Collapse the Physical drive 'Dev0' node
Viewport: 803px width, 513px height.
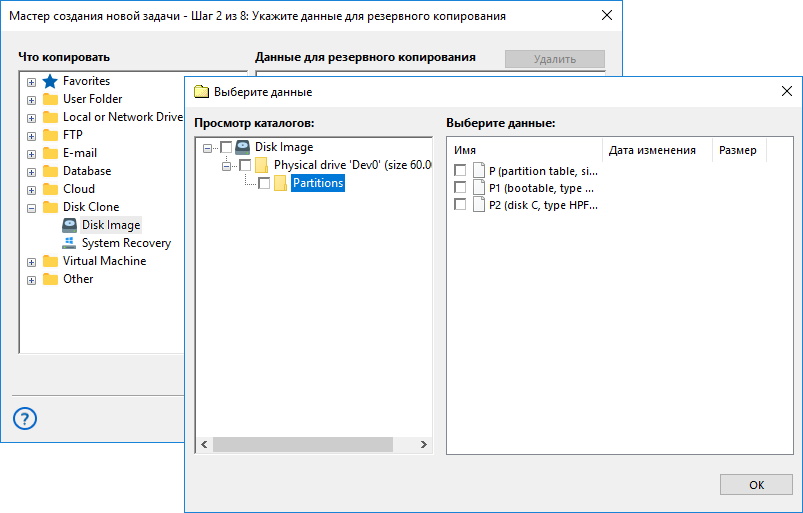pyautogui.click(x=226, y=166)
